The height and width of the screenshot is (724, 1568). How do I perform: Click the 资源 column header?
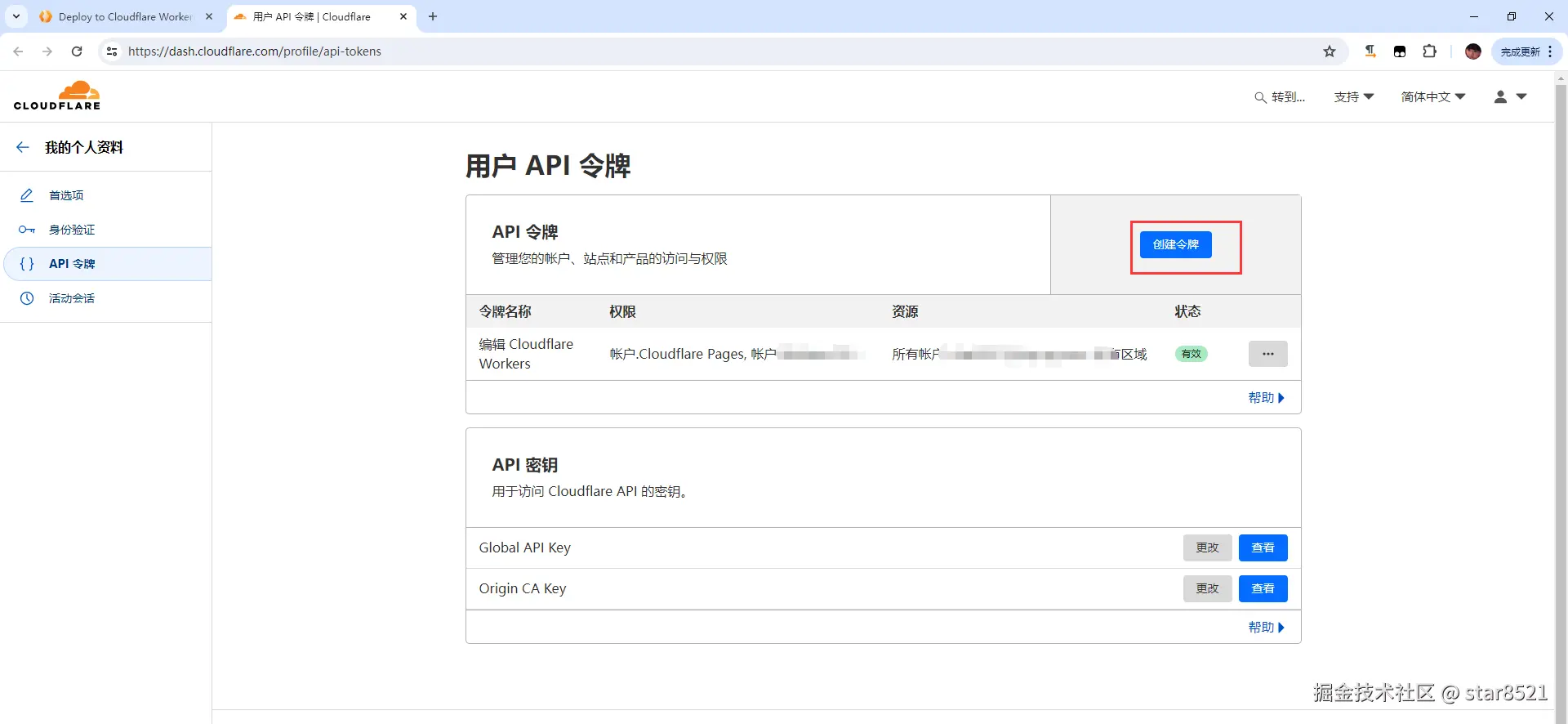point(905,311)
